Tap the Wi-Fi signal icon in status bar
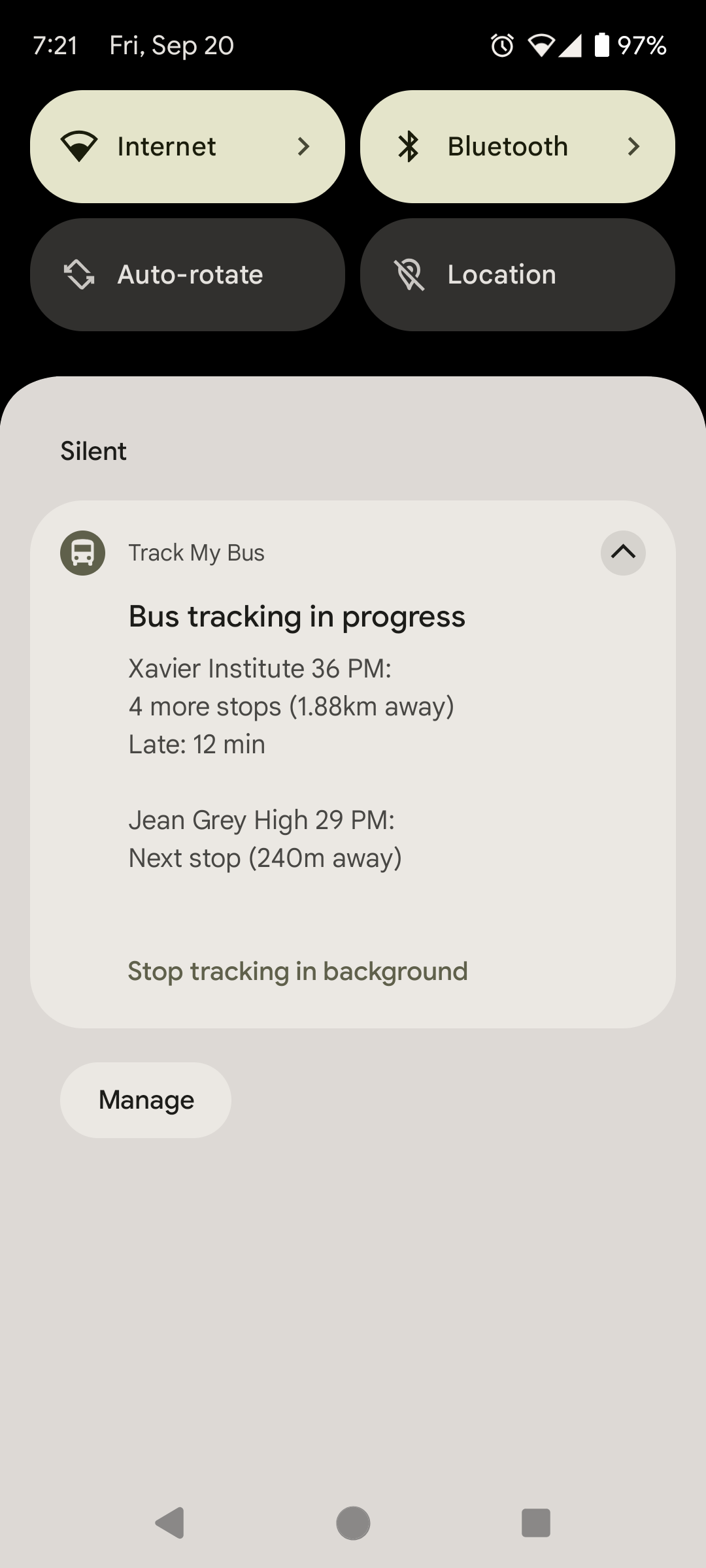706x1568 pixels. click(x=541, y=44)
